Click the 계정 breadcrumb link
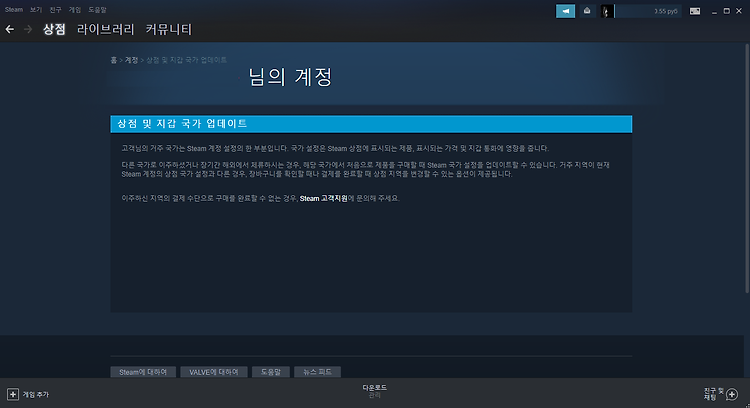The height and width of the screenshot is (408, 750). [132, 60]
